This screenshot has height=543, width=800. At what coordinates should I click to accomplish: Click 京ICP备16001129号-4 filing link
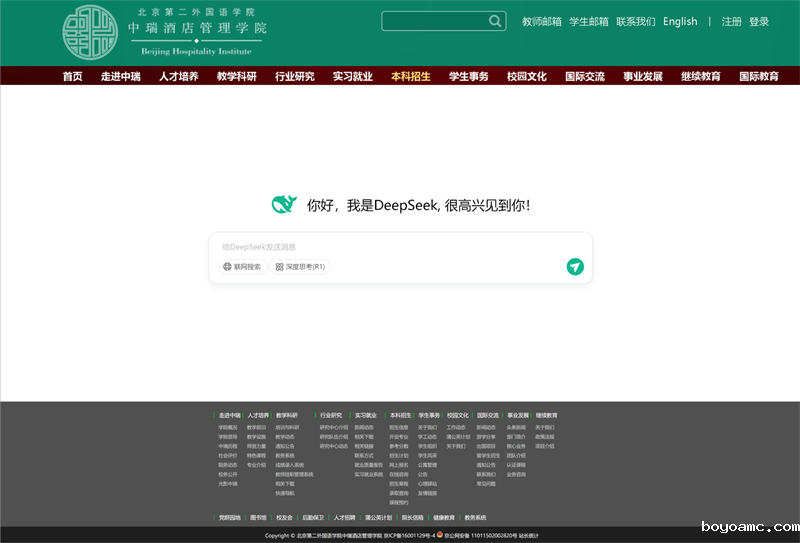[x=409, y=535]
